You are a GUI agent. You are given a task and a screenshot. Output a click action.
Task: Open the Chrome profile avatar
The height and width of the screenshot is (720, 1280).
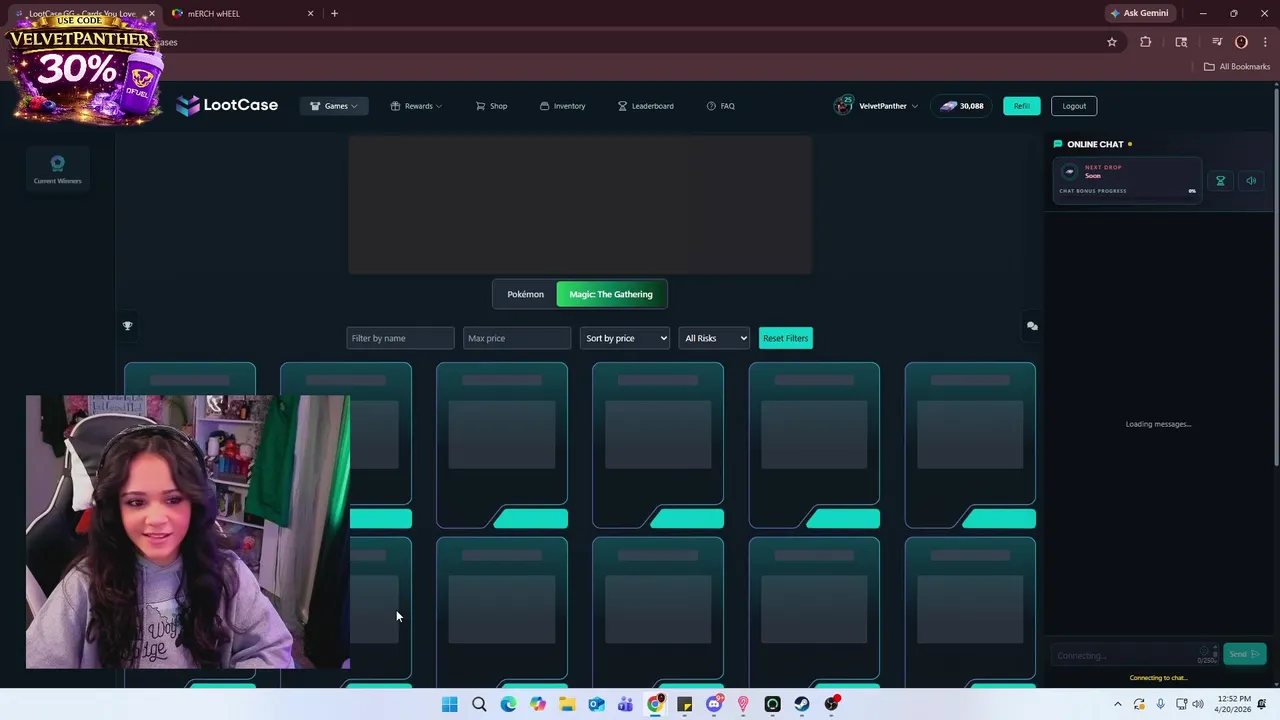1242,42
